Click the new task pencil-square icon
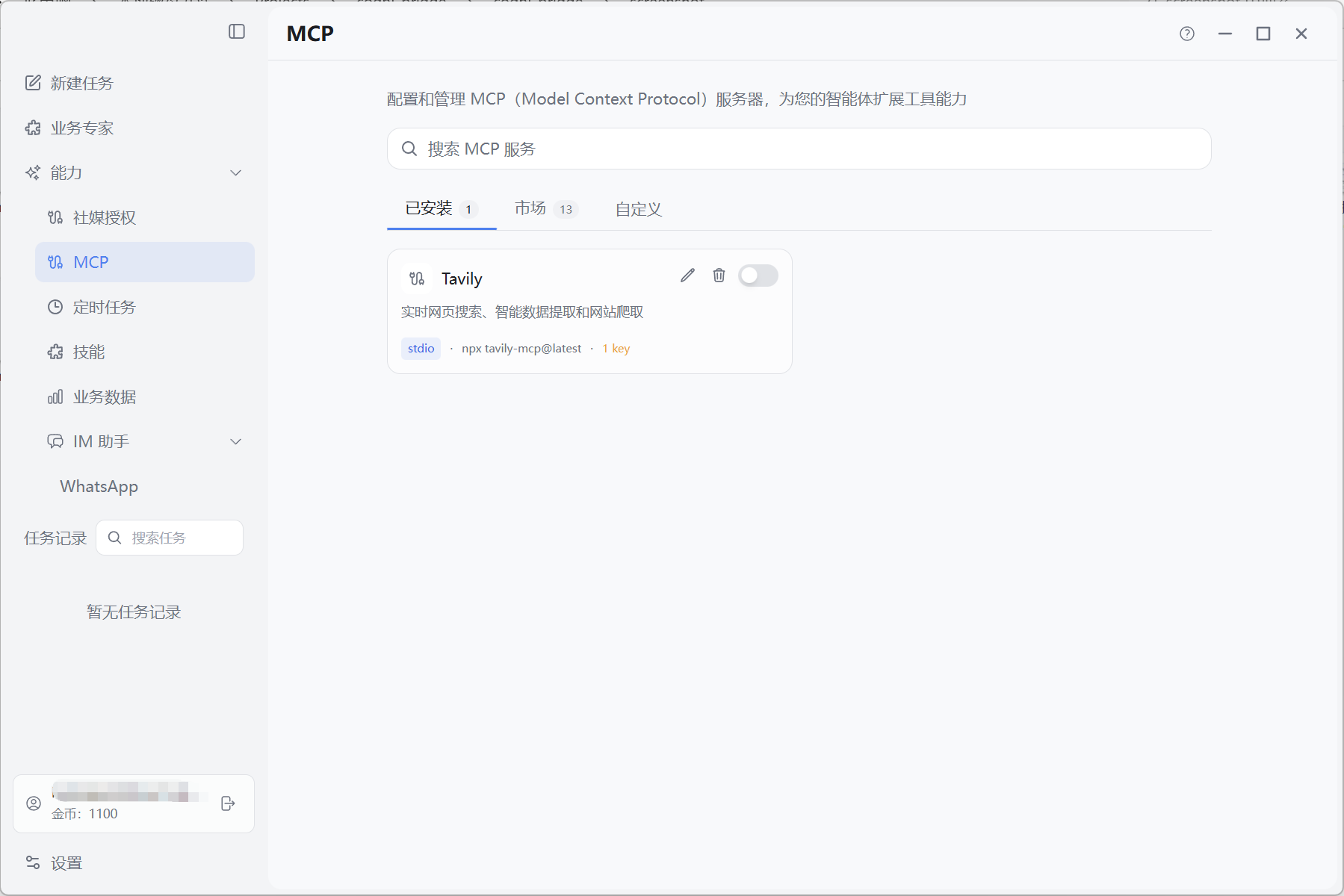 point(33,83)
